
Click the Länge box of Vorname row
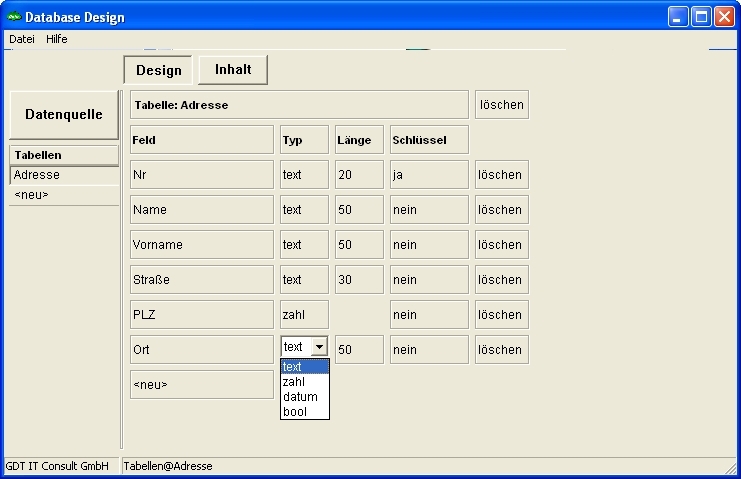(x=359, y=245)
